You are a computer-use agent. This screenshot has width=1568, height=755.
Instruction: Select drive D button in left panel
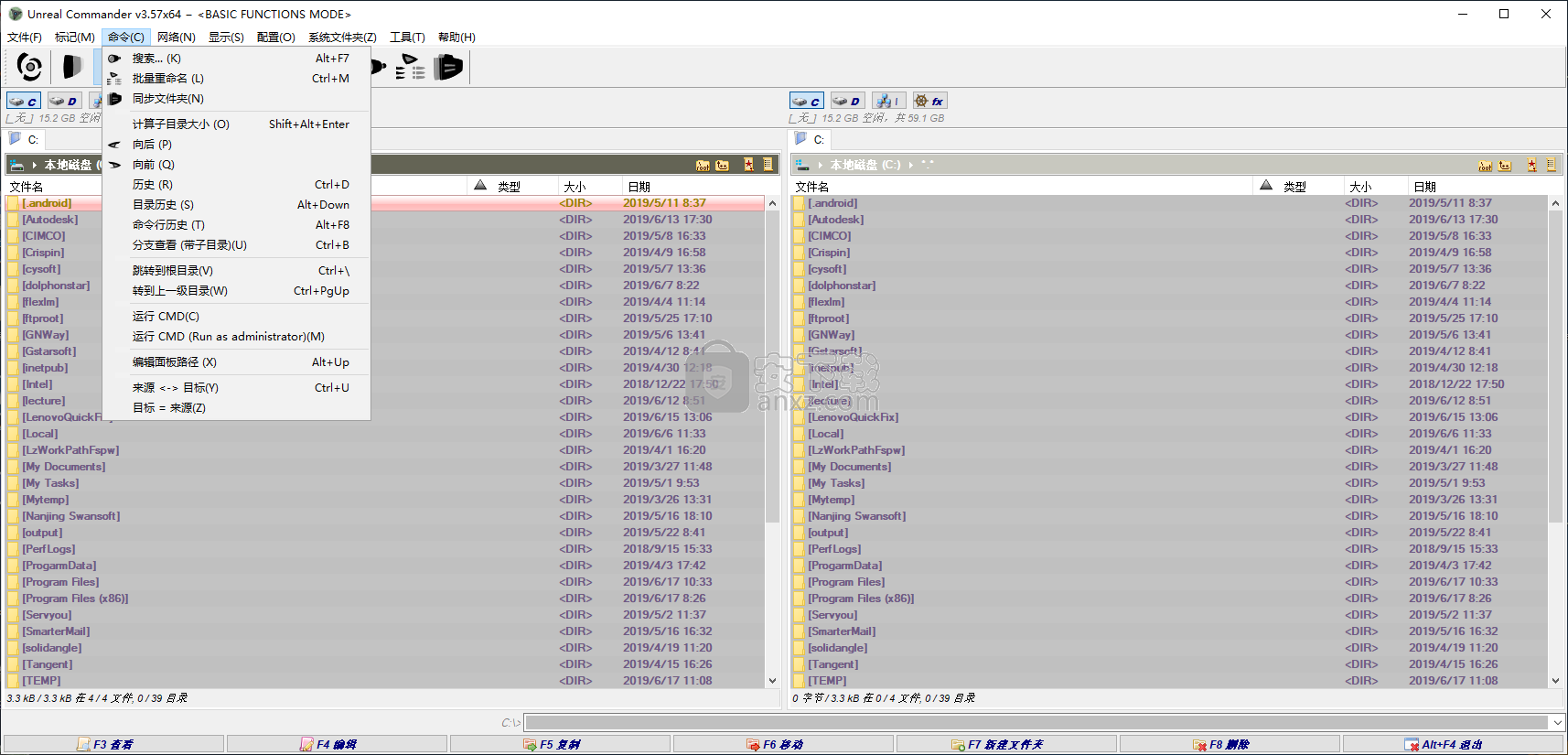64,101
